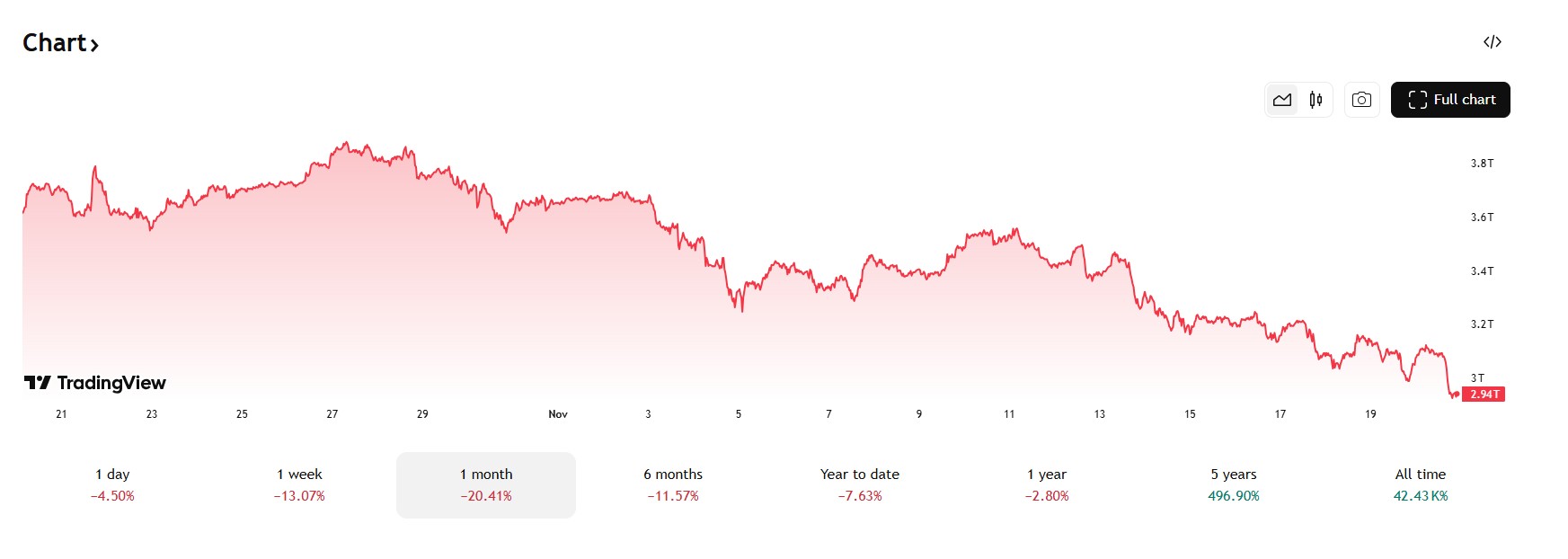Viewport: 1568px width, 559px height.
Task: Select the 5 years range
Action: [x=1234, y=484]
